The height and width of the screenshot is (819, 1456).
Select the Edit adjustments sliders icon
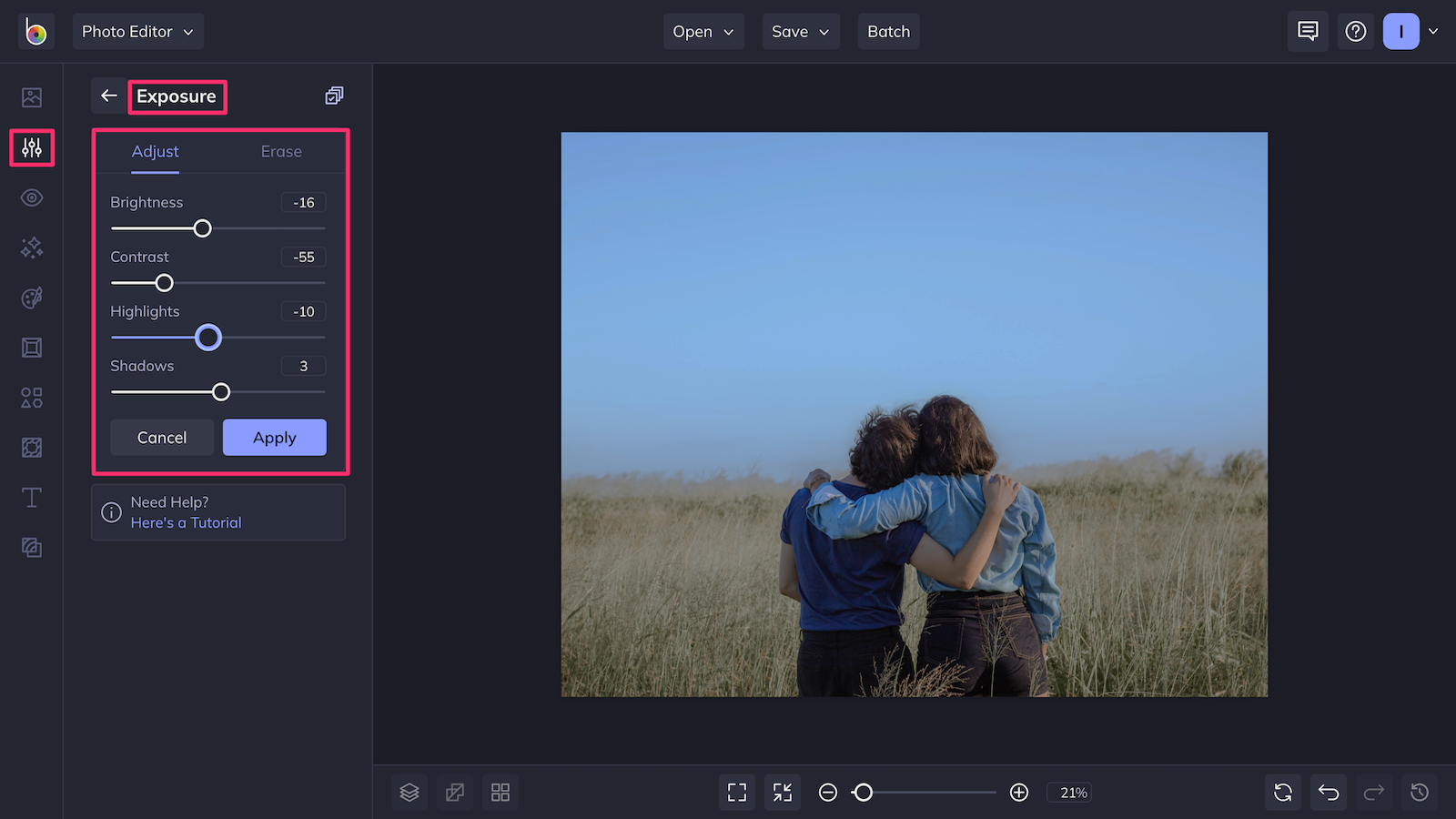coord(32,147)
